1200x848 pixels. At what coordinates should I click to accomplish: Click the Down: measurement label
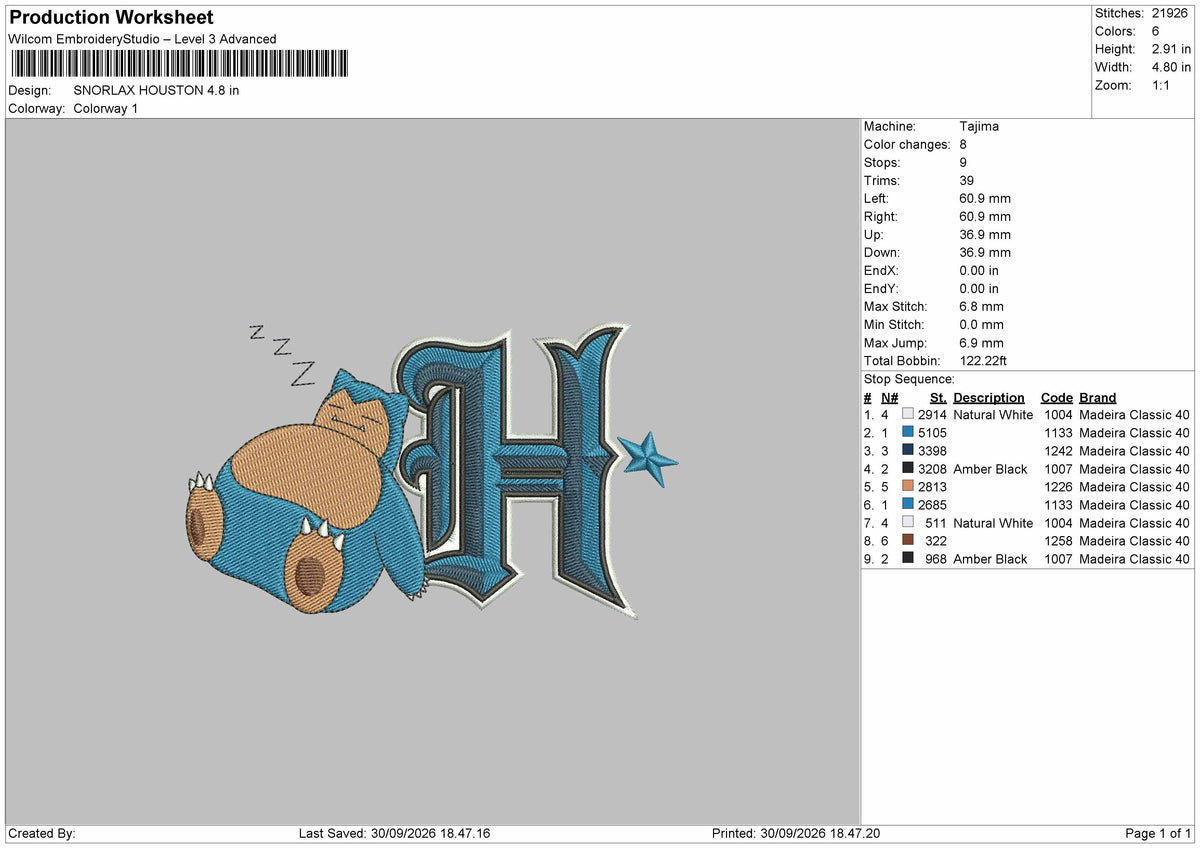tap(882, 252)
